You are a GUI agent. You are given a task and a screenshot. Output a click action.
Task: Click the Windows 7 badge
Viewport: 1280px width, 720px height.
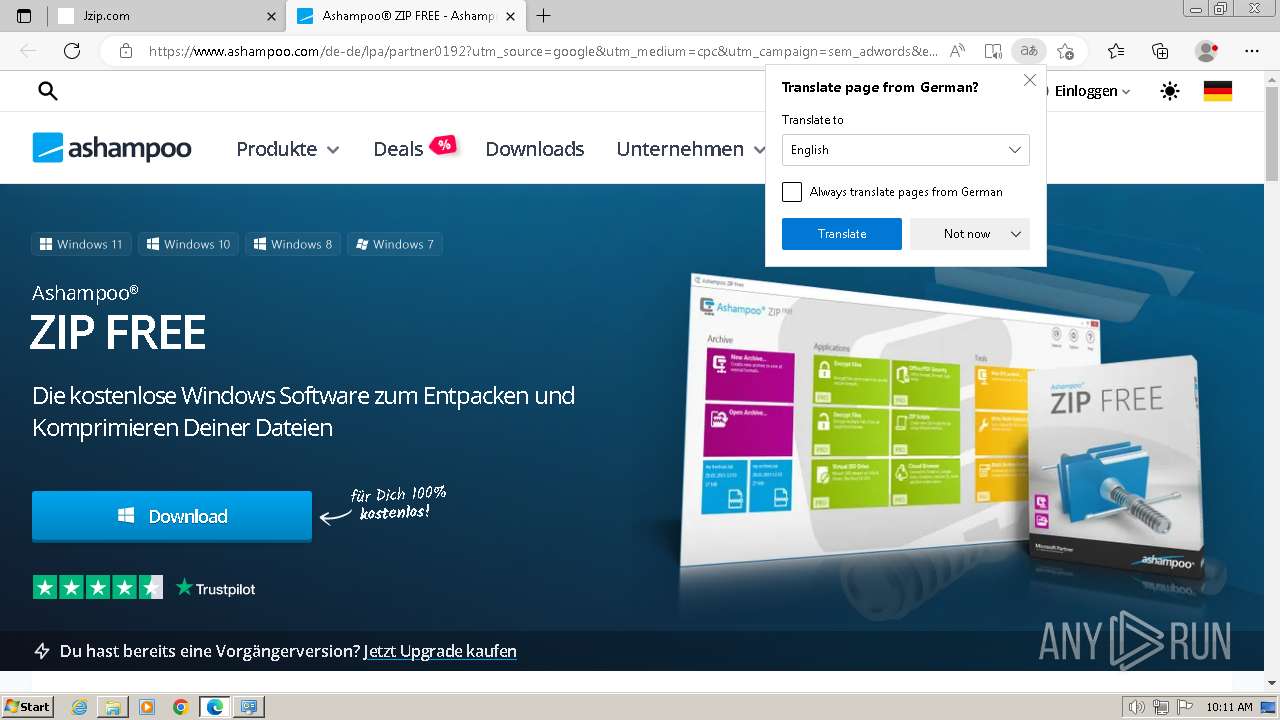(x=395, y=244)
